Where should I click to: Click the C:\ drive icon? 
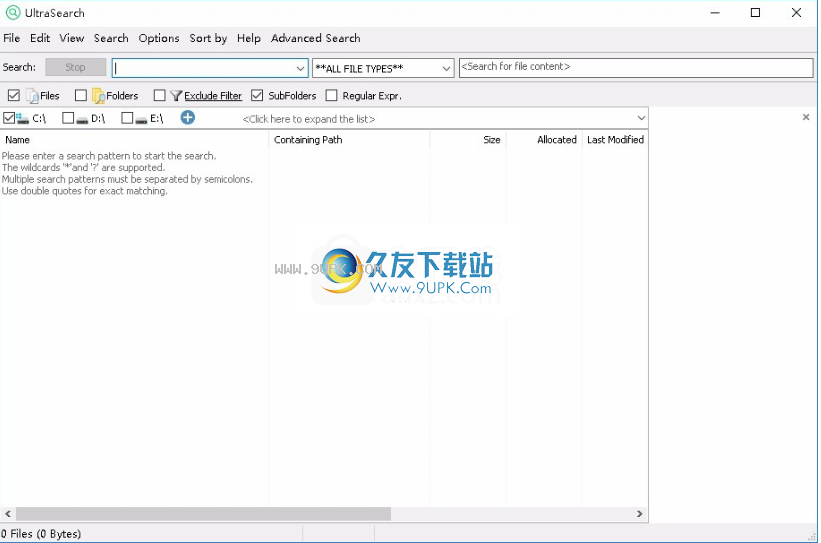23,119
